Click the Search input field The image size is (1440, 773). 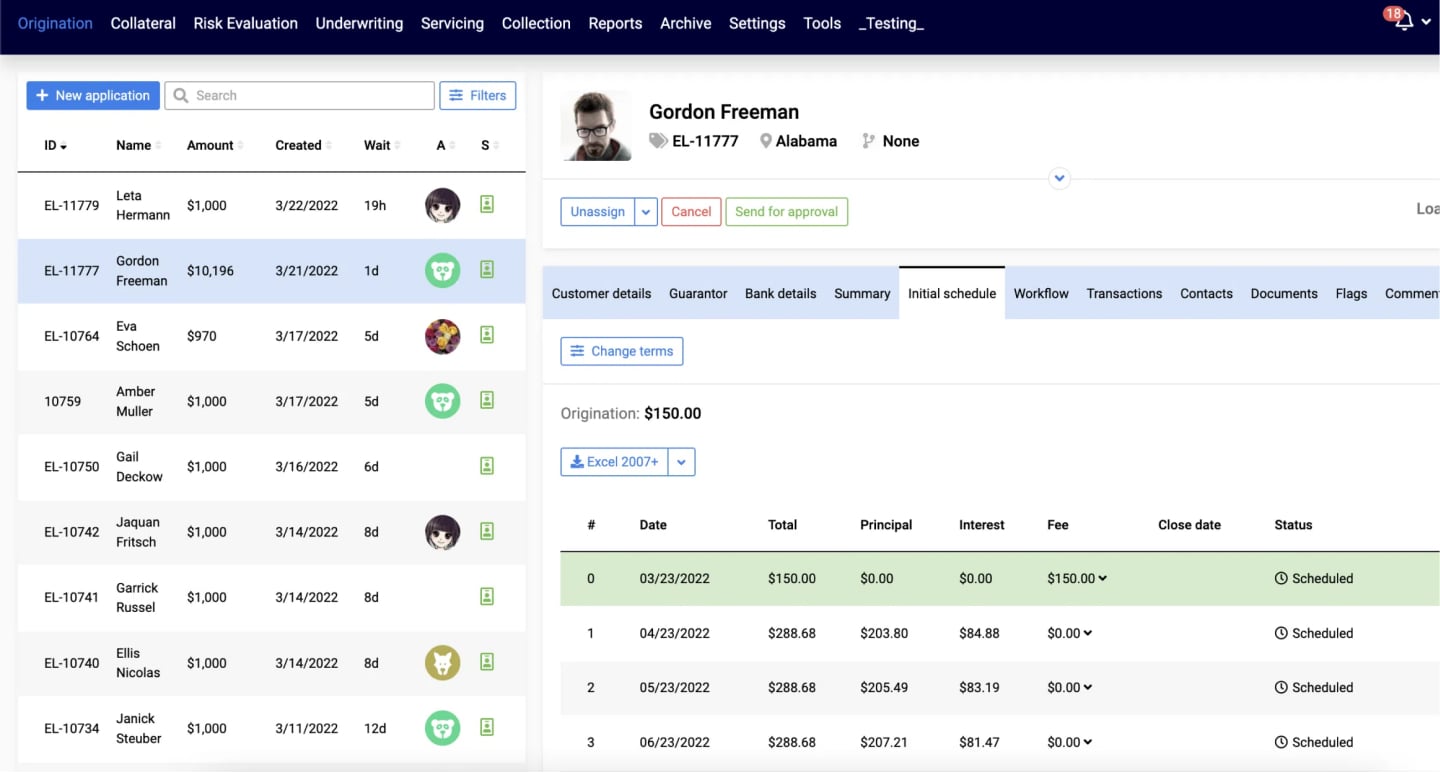click(x=300, y=96)
